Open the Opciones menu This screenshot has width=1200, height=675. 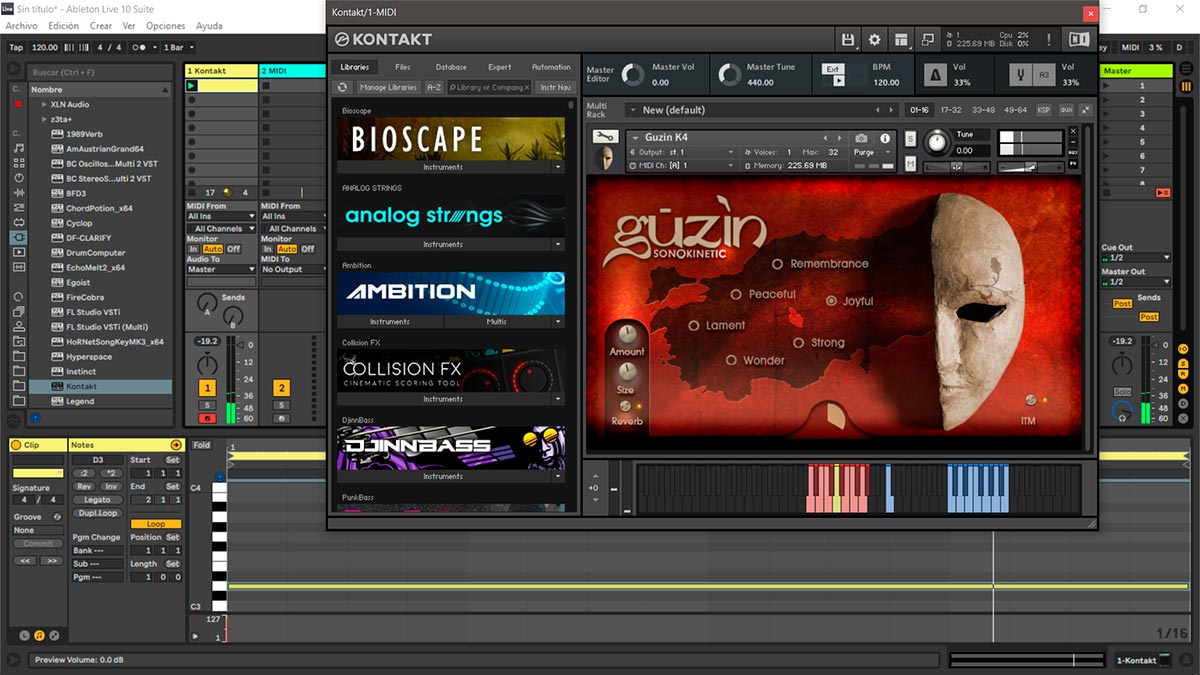(166, 26)
